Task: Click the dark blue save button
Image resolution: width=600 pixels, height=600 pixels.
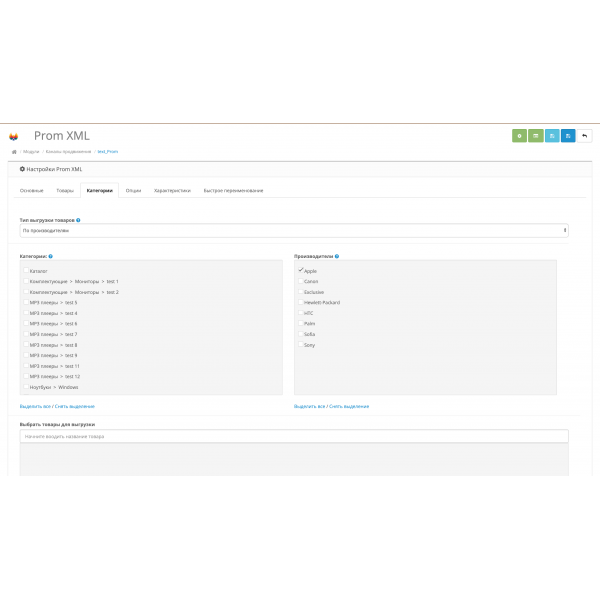Action: [x=568, y=136]
